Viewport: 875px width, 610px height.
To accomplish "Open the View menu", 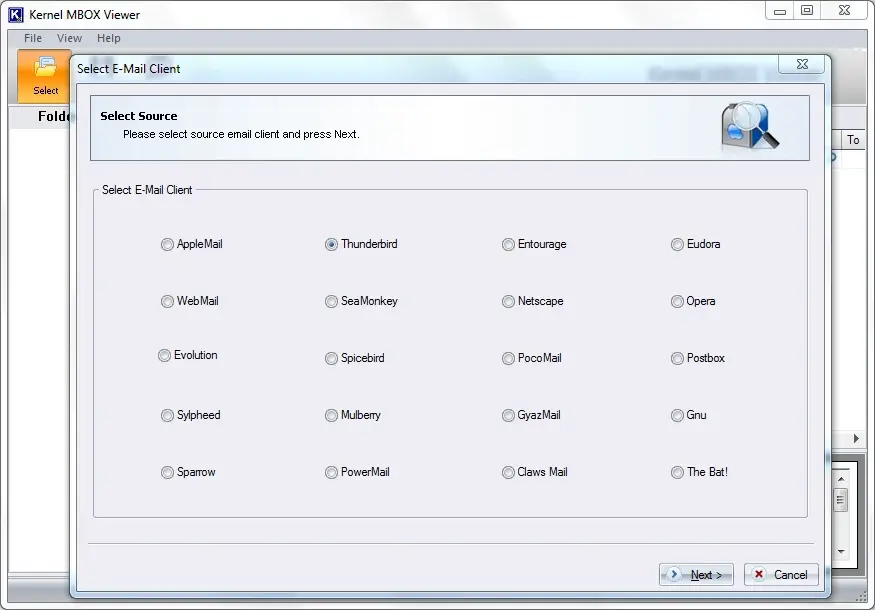I will pyautogui.click(x=69, y=38).
